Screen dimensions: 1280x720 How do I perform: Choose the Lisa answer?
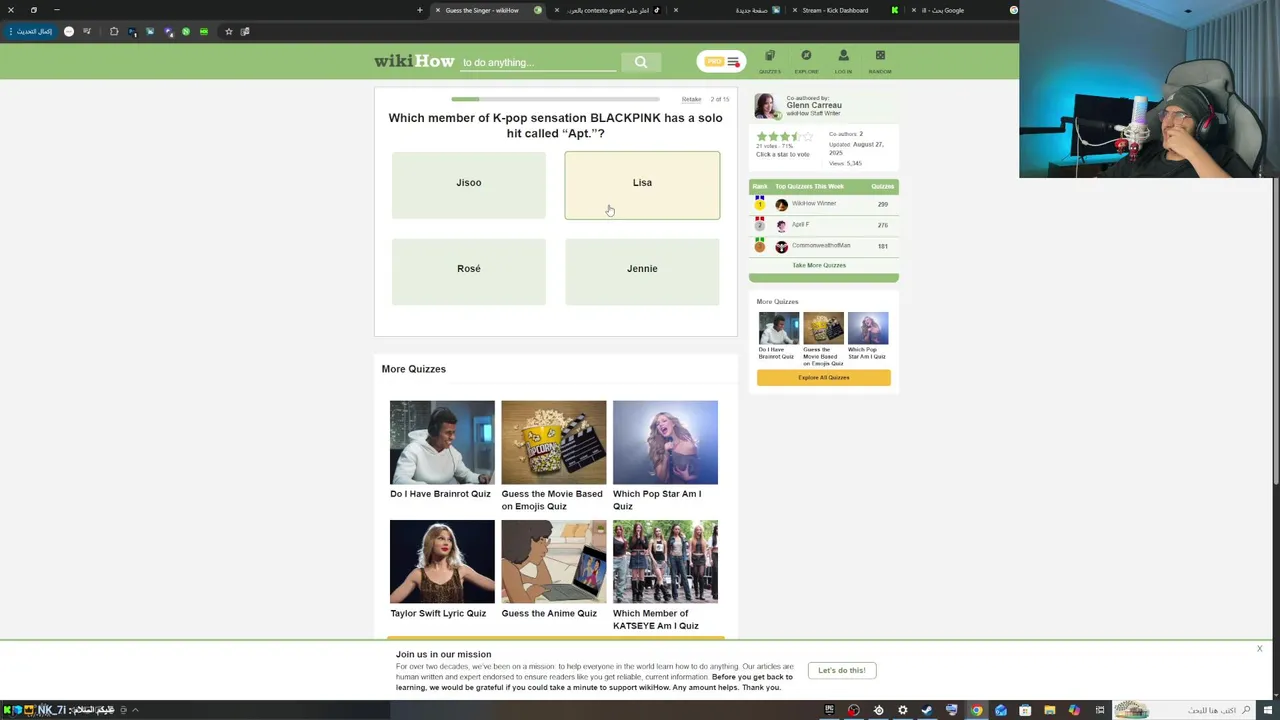tap(642, 185)
